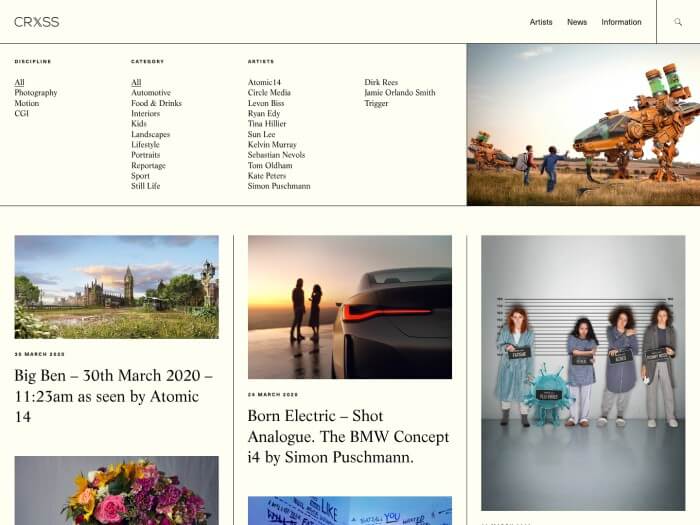Open artist Levon Biss

pos(266,103)
